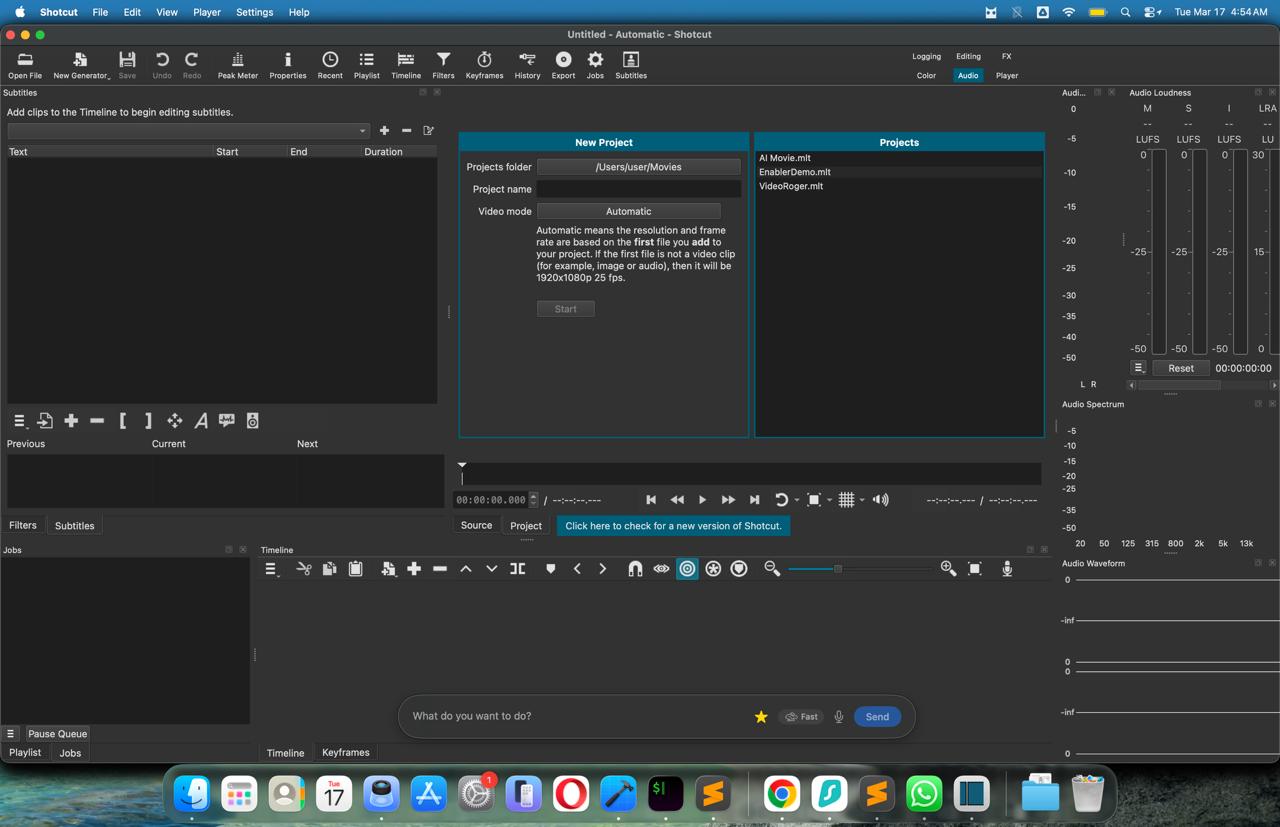1280x827 pixels.
Task: Click the Pause Queue button
Action: point(57,733)
